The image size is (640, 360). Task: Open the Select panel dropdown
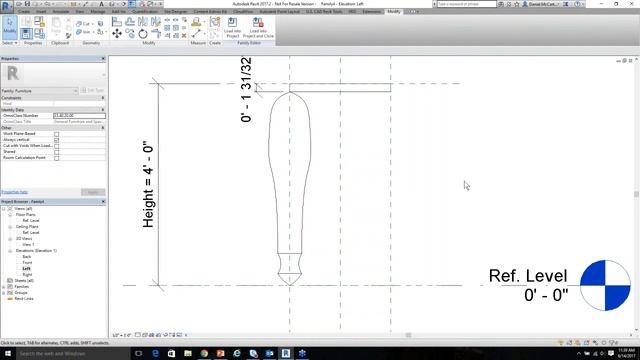click(10, 43)
